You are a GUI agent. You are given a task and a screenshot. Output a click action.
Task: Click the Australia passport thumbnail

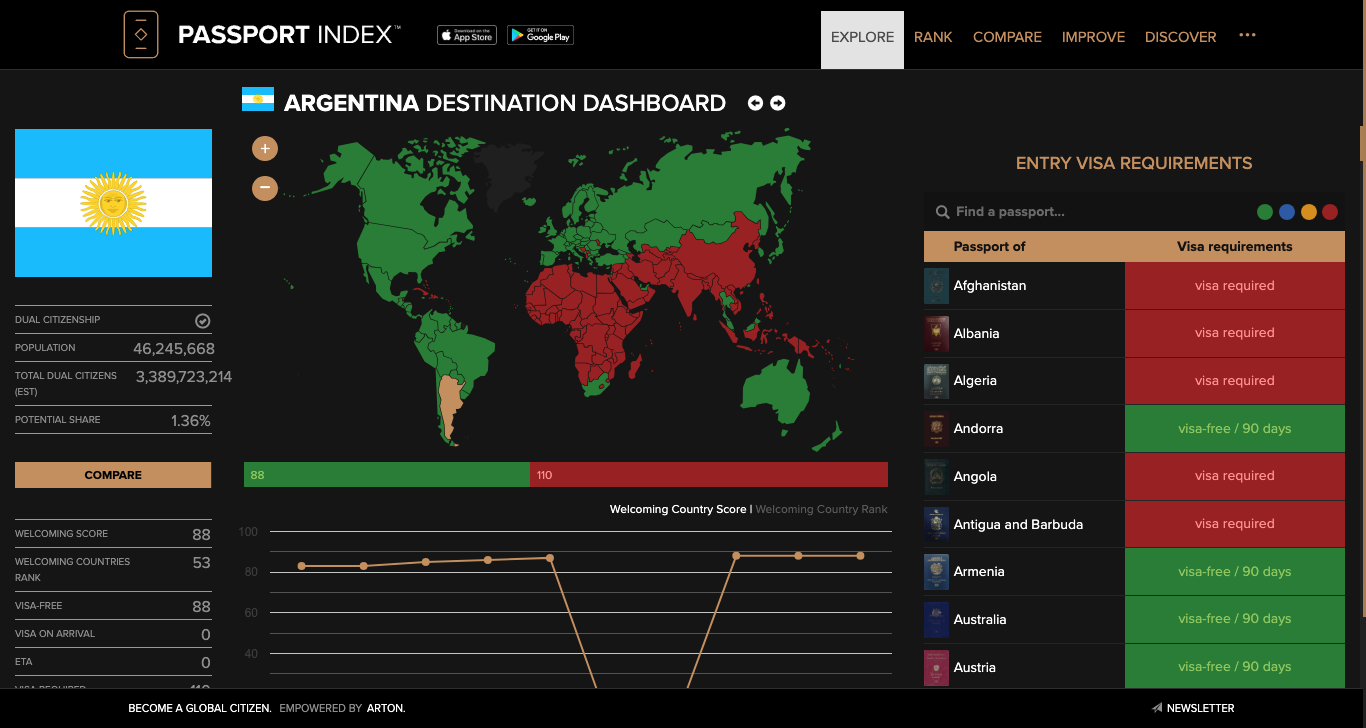pos(936,620)
